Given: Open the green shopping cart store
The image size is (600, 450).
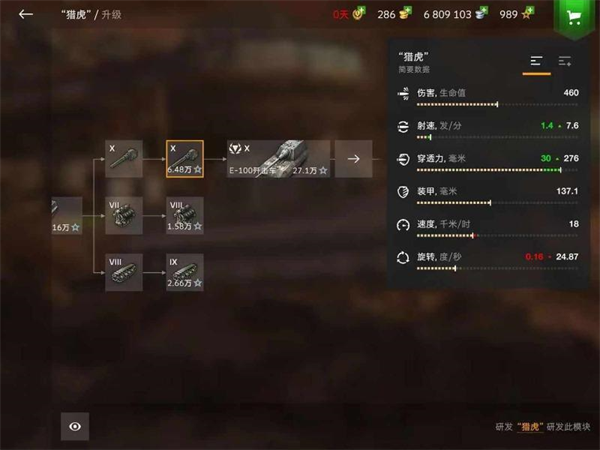Looking at the screenshot, I should click(574, 18).
